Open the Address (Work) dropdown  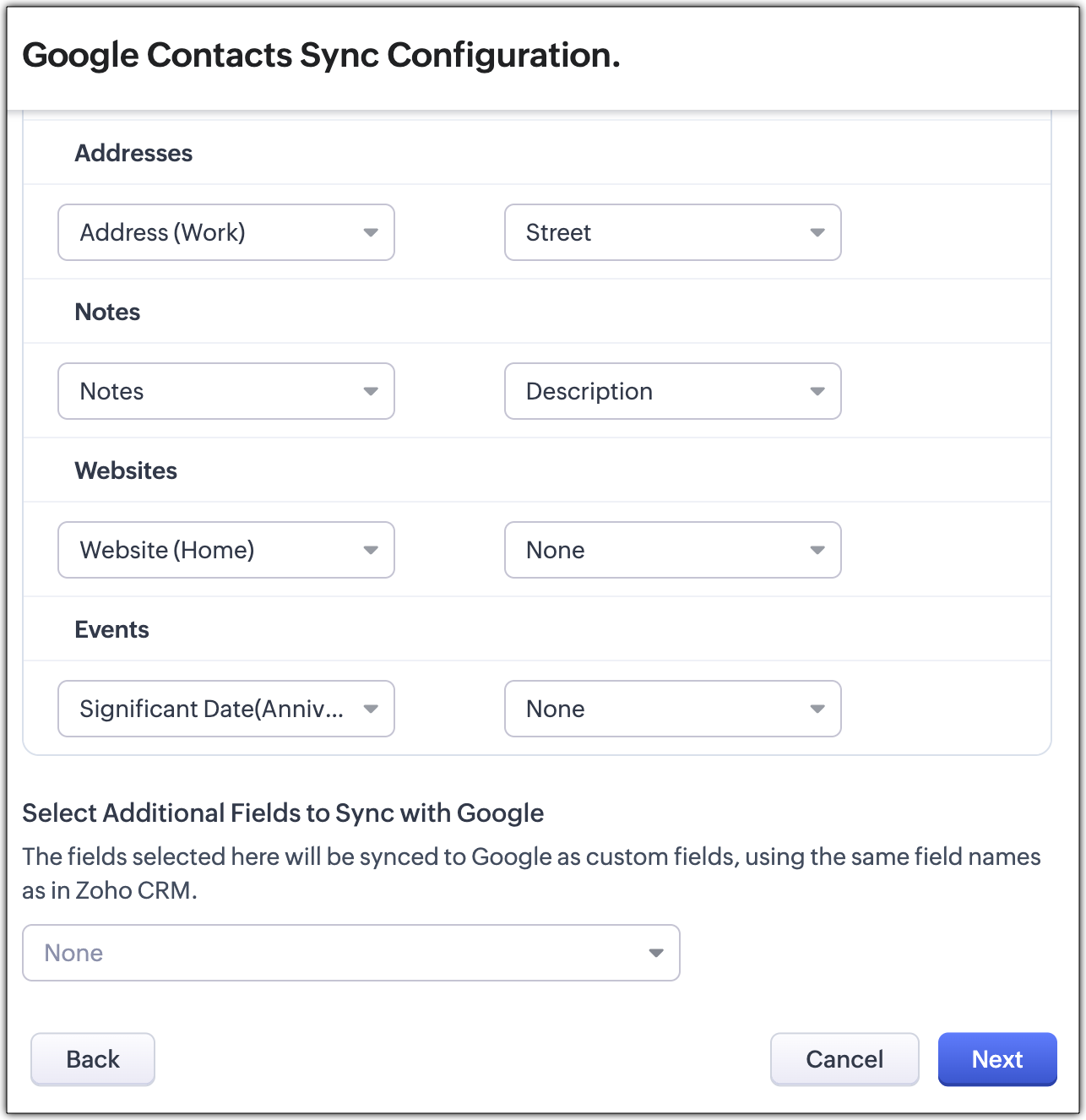click(225, 232)
